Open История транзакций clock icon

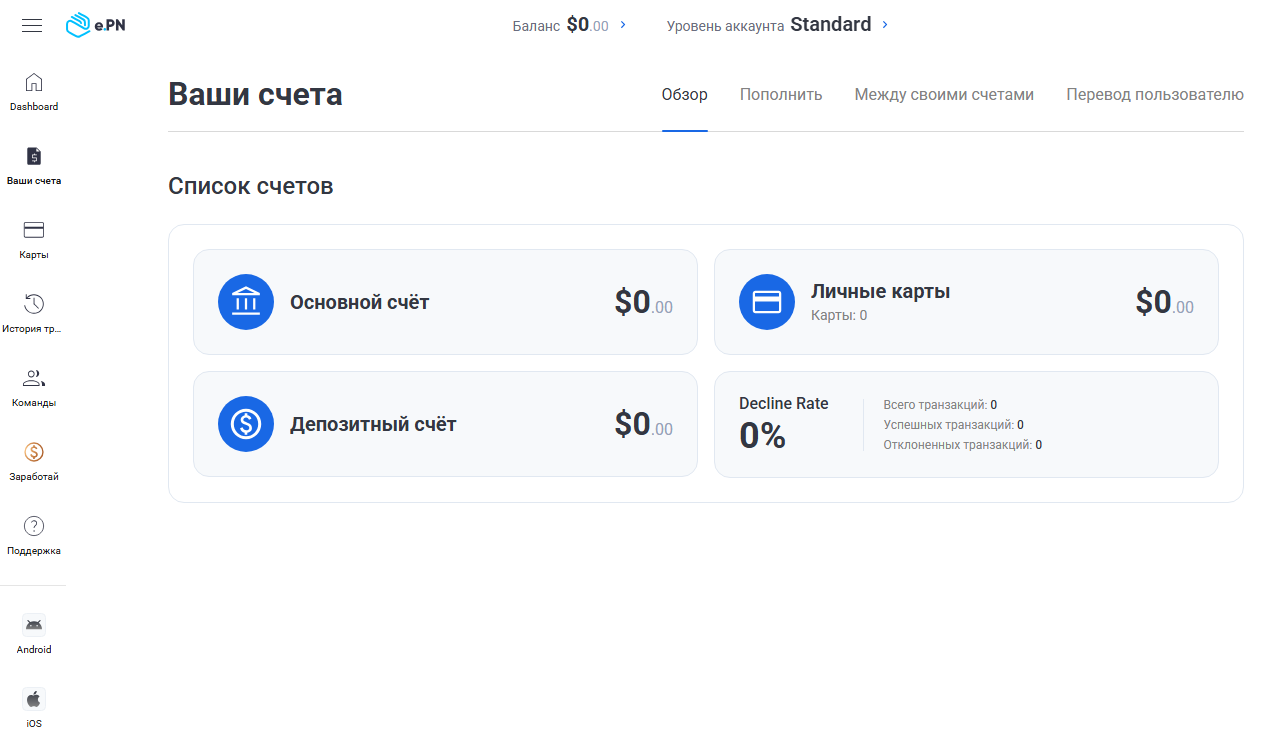(34, 304)
